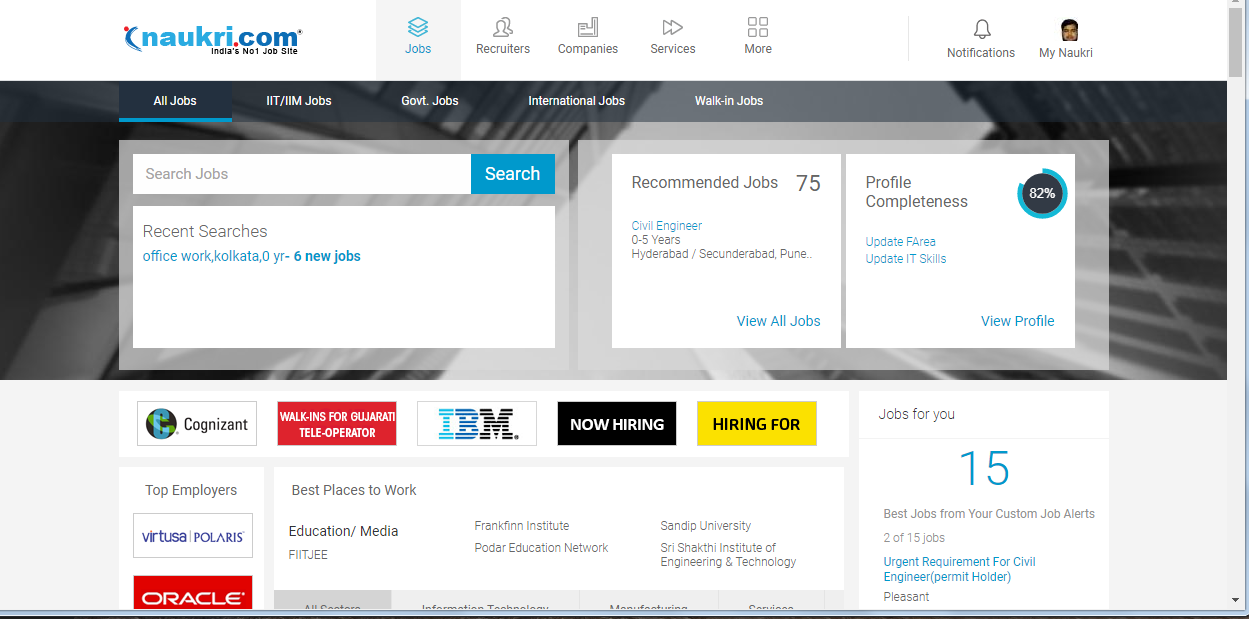Select the Walk-in Jobs tab

(x=729, y=101)
